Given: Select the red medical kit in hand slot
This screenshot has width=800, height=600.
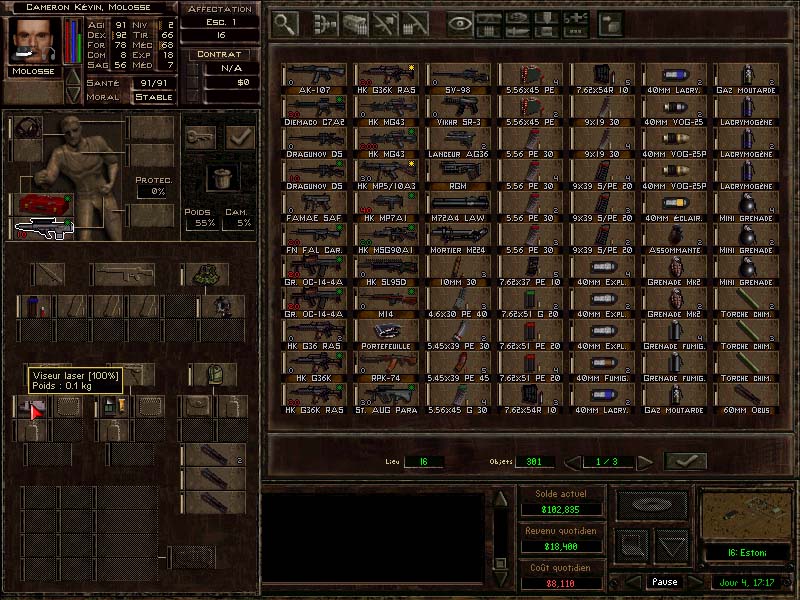Looking at the screenshot, I should [x=44, y=205].
